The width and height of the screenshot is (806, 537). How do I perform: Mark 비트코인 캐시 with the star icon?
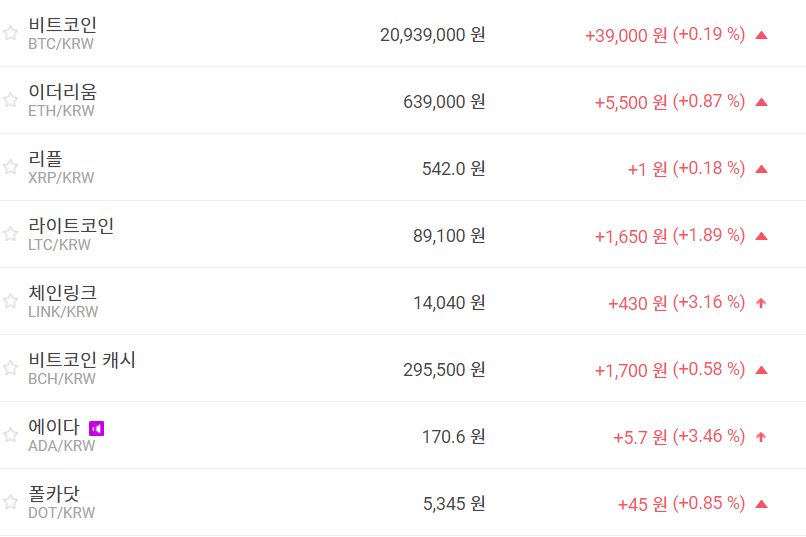(x=10, y=368)
